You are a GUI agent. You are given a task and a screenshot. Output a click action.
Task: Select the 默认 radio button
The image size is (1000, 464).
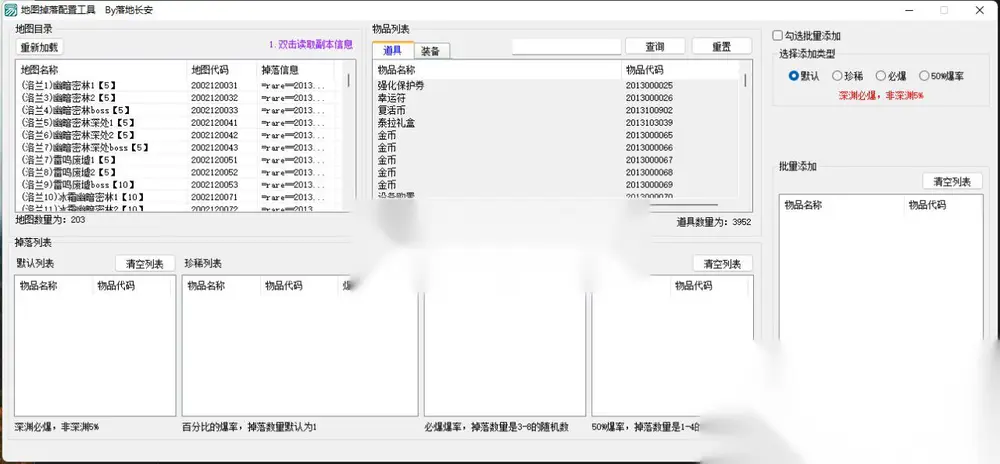794,76
